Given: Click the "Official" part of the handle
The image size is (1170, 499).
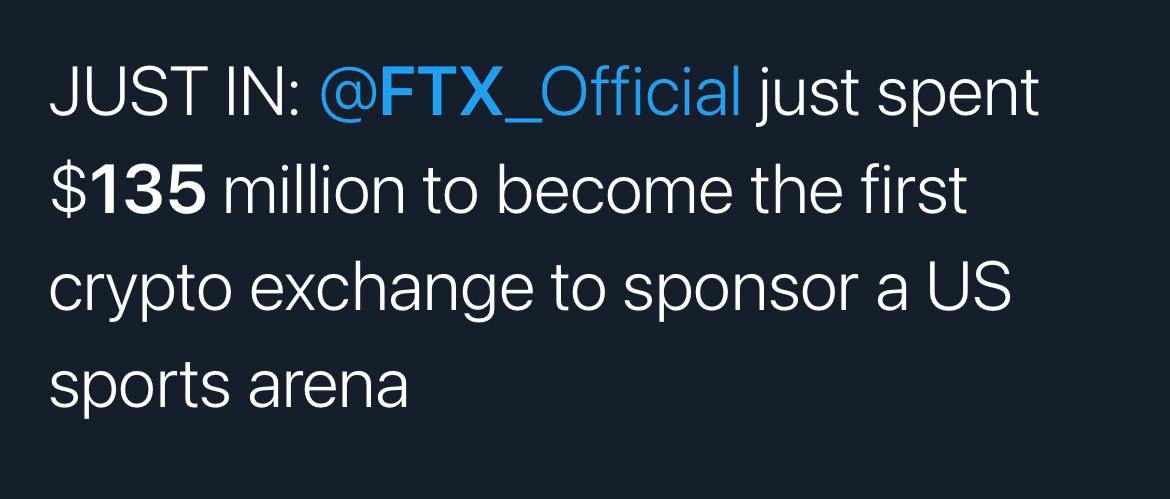Looking at the screenshot, I should pos(640,92).
